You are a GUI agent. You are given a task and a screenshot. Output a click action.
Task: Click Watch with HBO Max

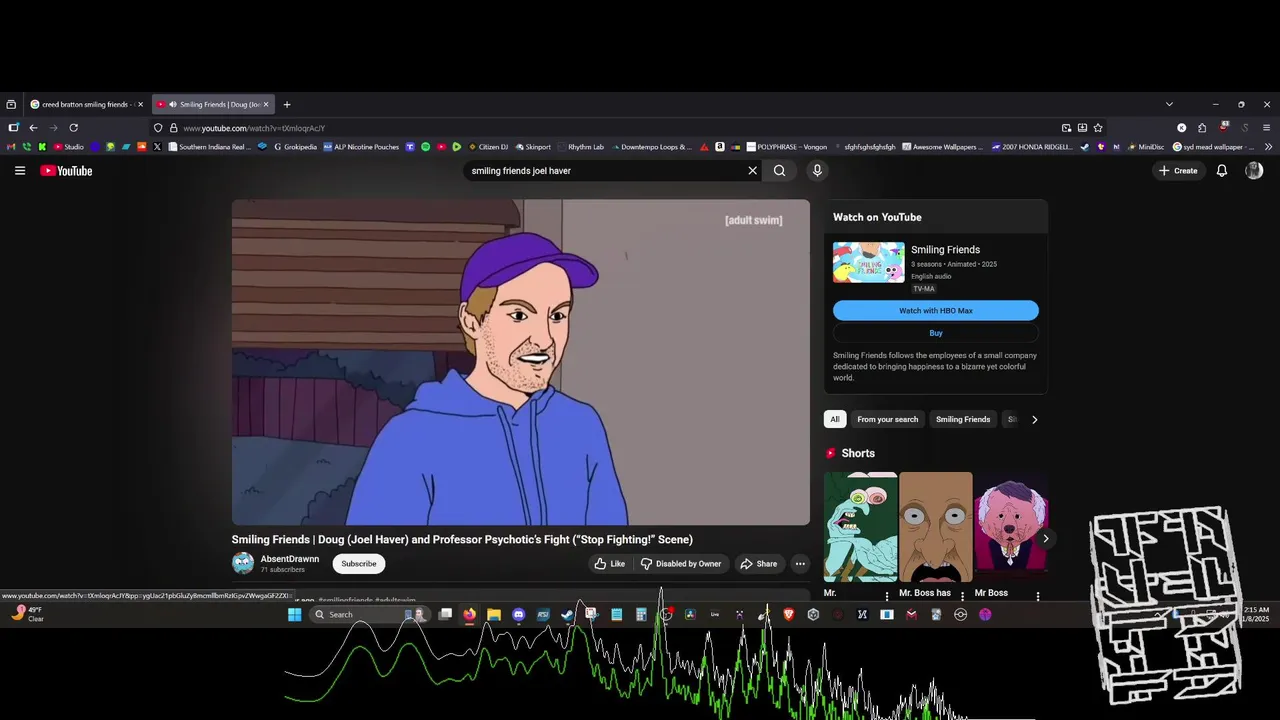click(x=936, y=311)
